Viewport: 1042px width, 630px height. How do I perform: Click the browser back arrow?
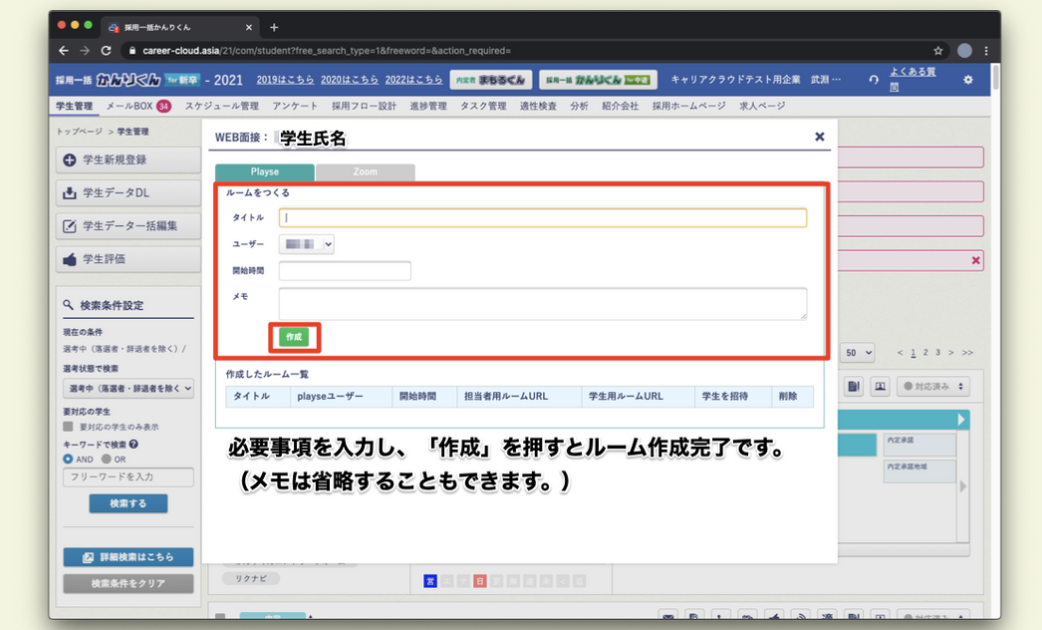point(64,51)
